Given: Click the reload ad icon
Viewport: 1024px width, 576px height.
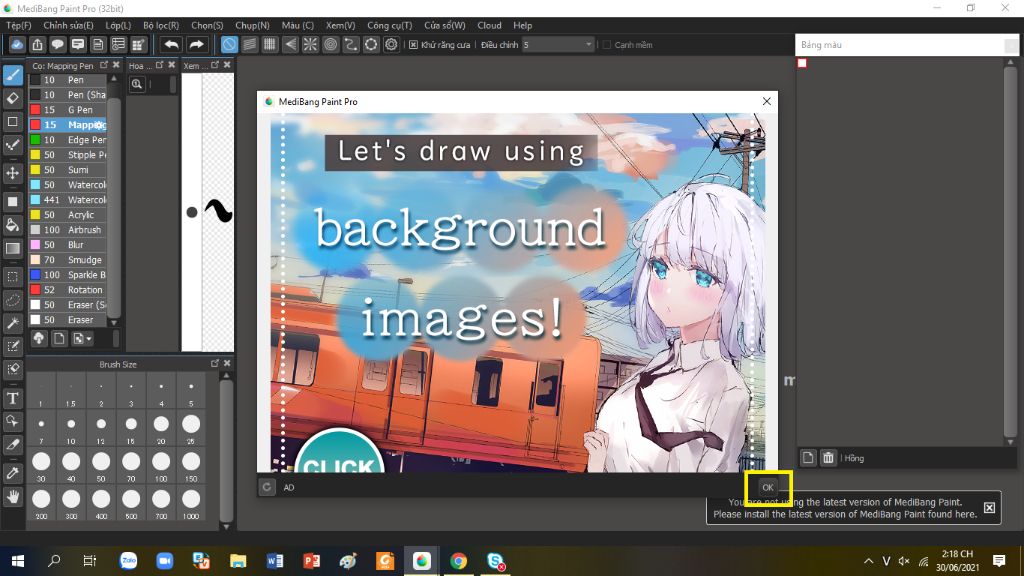Looking at the screenshot, I should click(267, 487).
